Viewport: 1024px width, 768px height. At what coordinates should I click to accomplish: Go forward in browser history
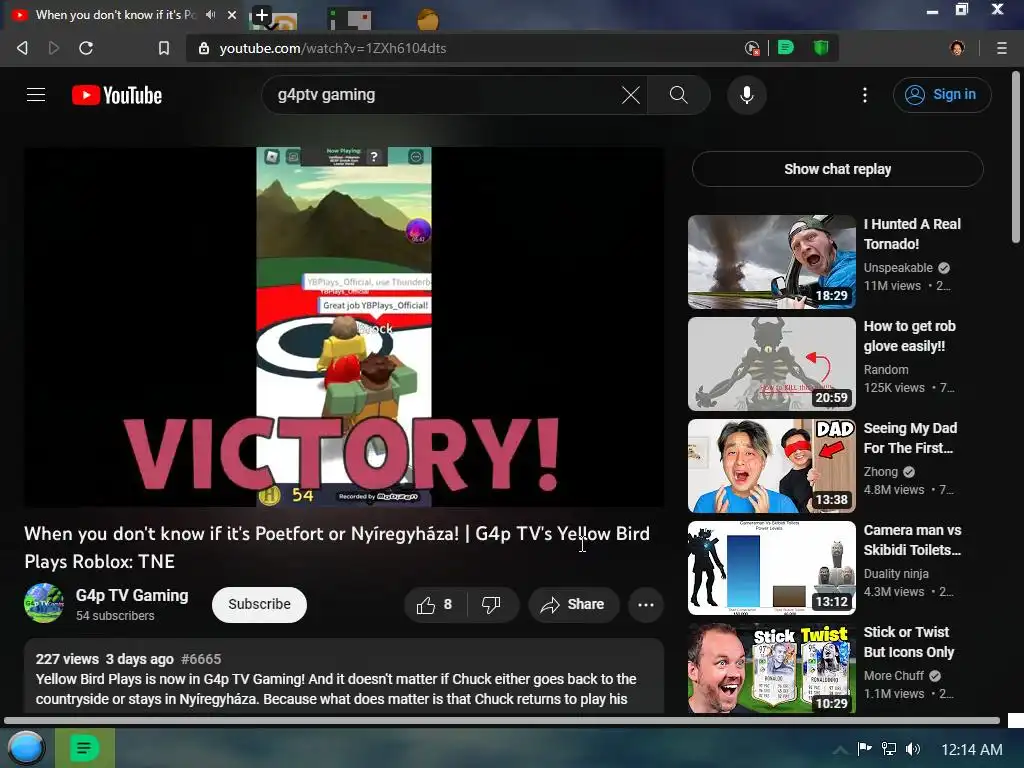54,48
